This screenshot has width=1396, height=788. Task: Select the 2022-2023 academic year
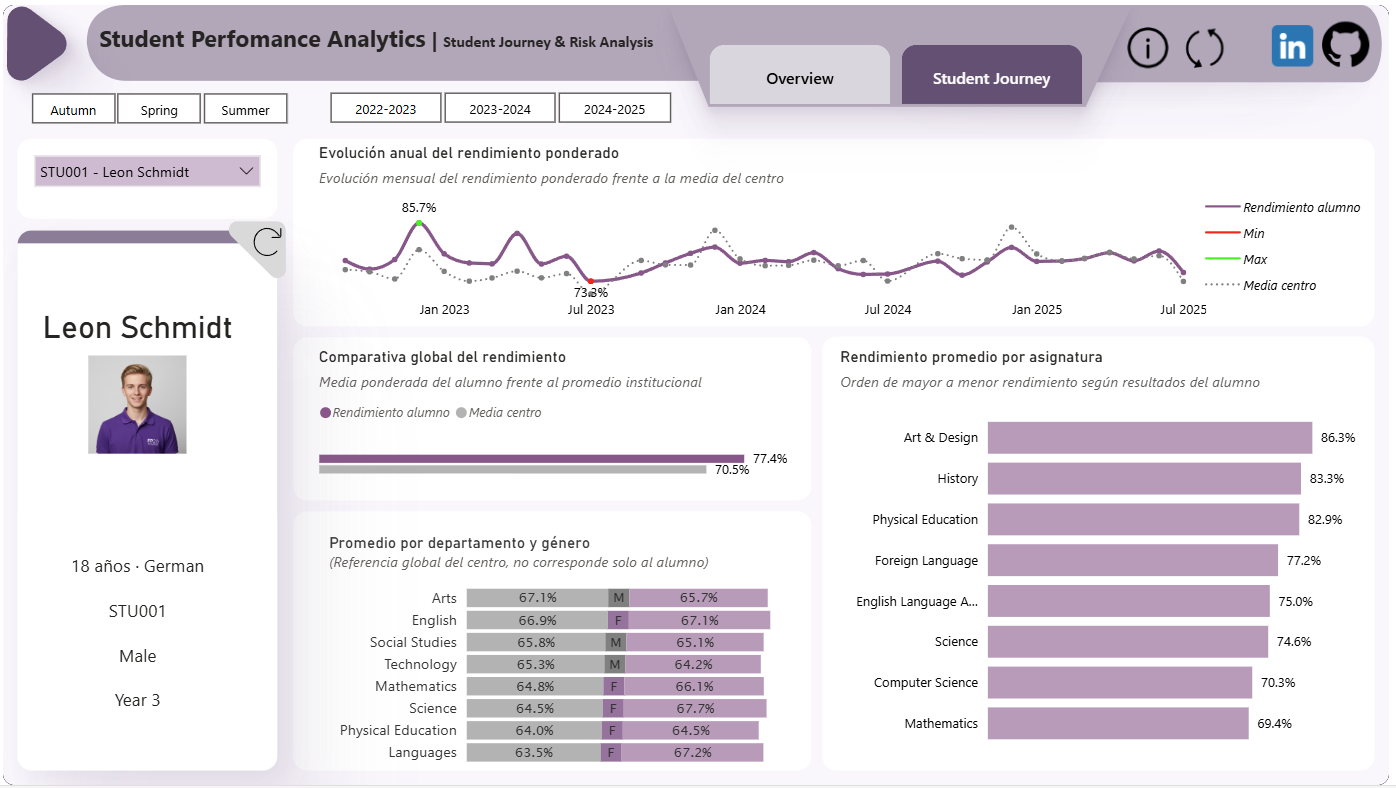(386, 108)
